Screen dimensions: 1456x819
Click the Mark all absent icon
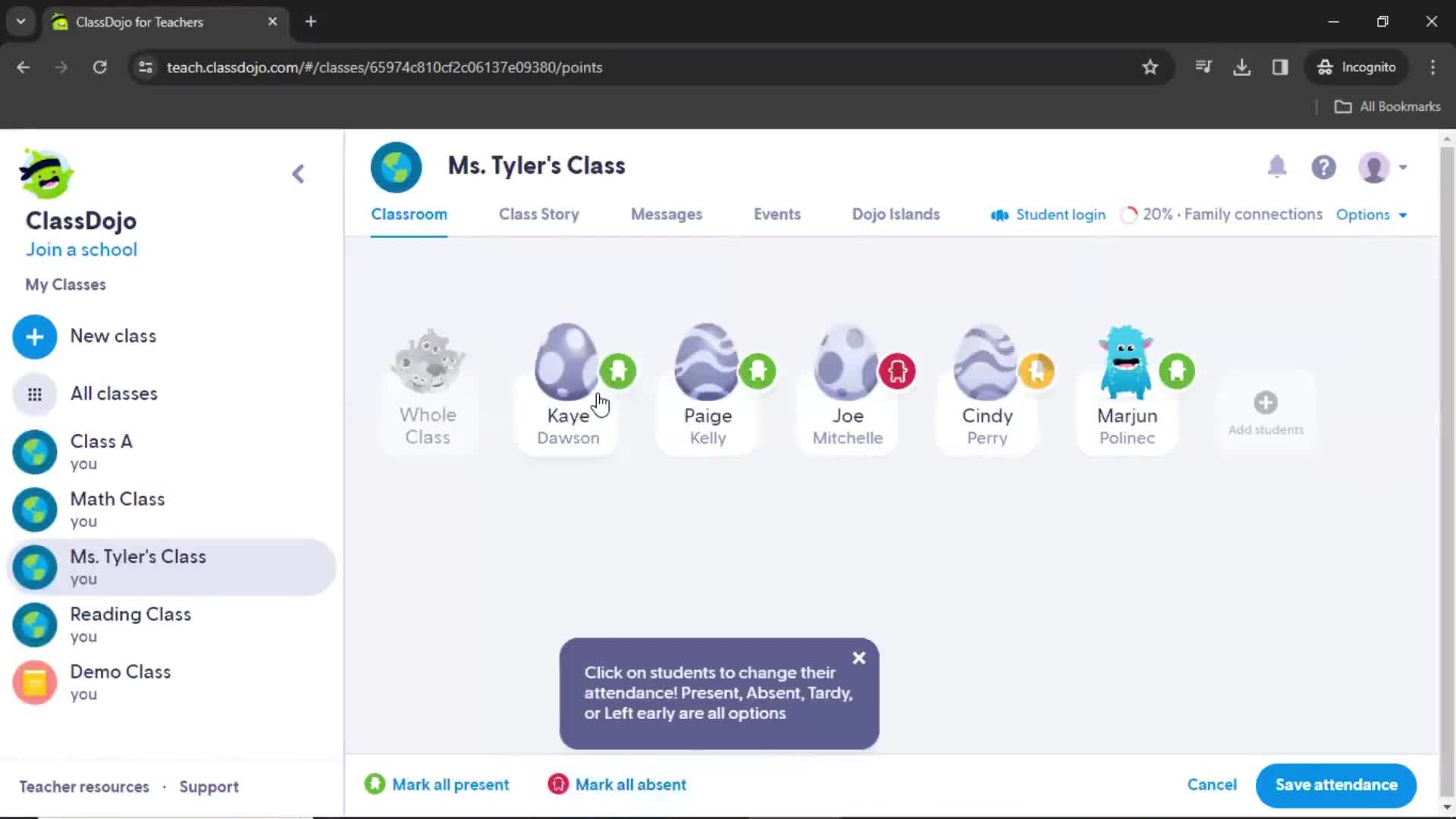[557, 784]
